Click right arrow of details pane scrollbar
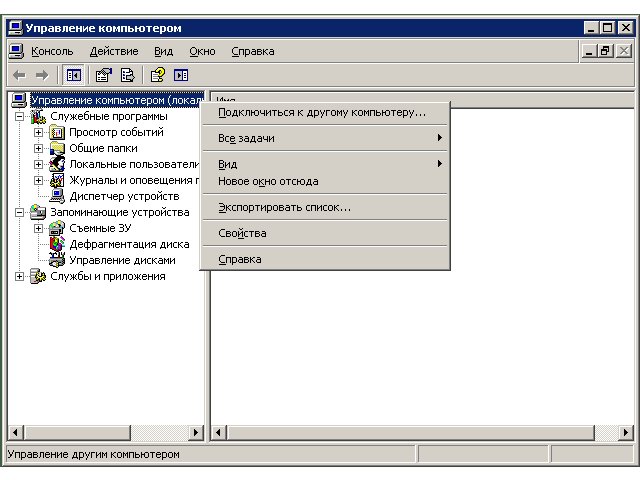This screenshot has width=640, height=480. click(x=626, y=432)
